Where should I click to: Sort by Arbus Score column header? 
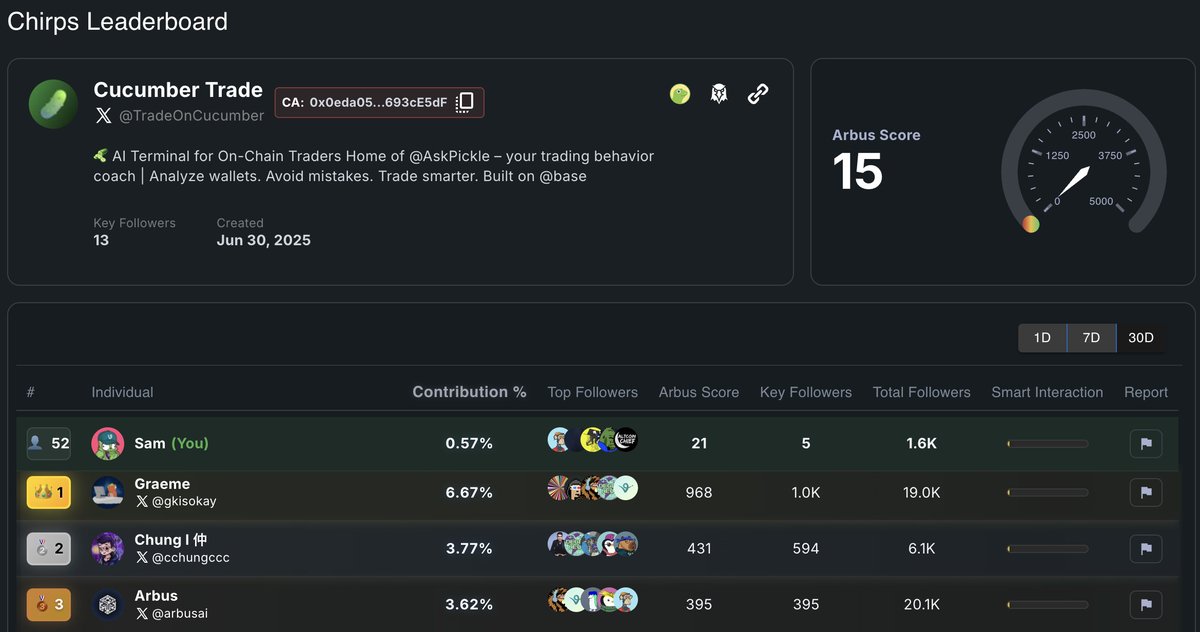[x=699, y=392]
